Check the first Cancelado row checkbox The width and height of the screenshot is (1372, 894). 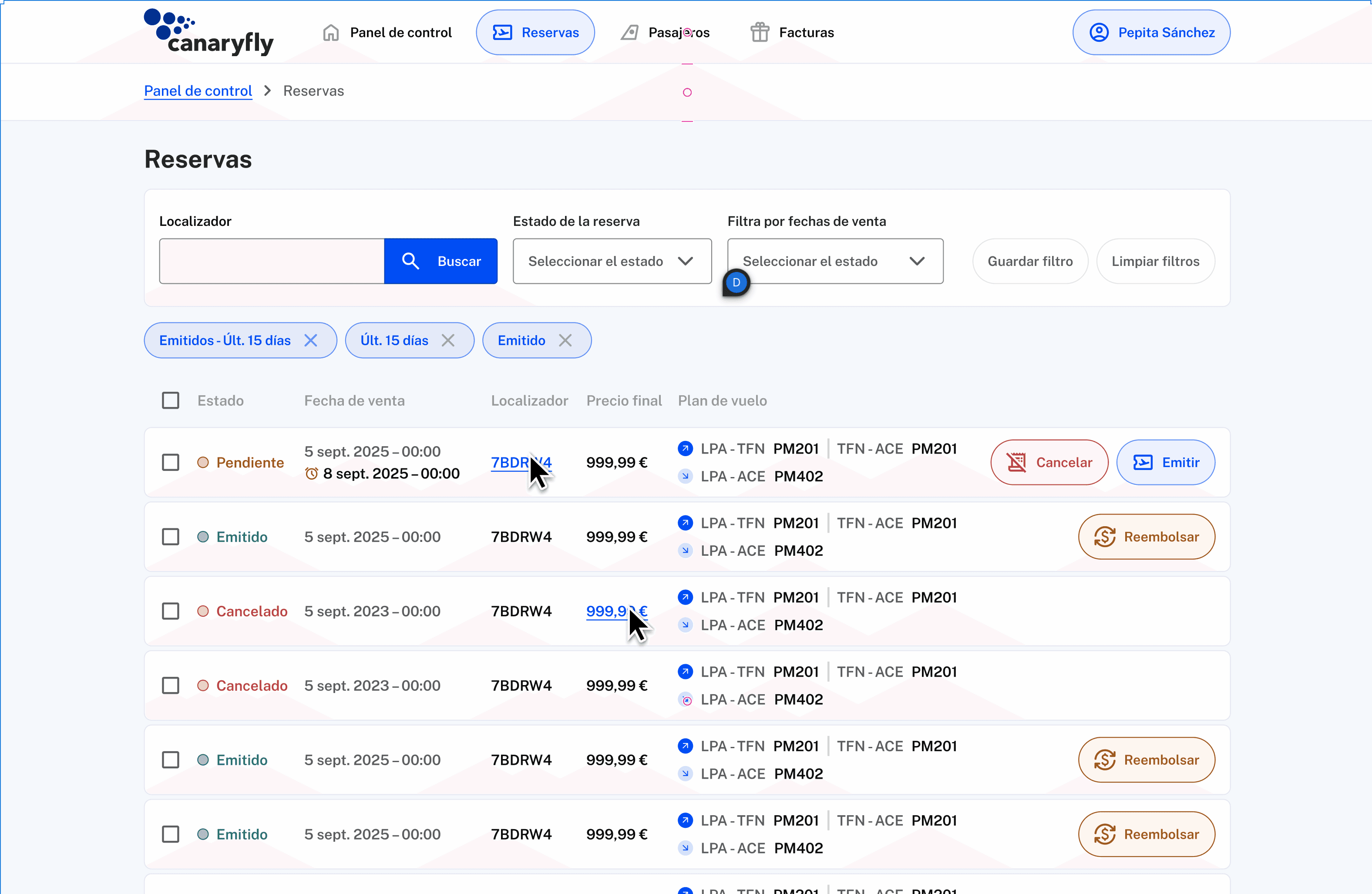pos(171,611)
